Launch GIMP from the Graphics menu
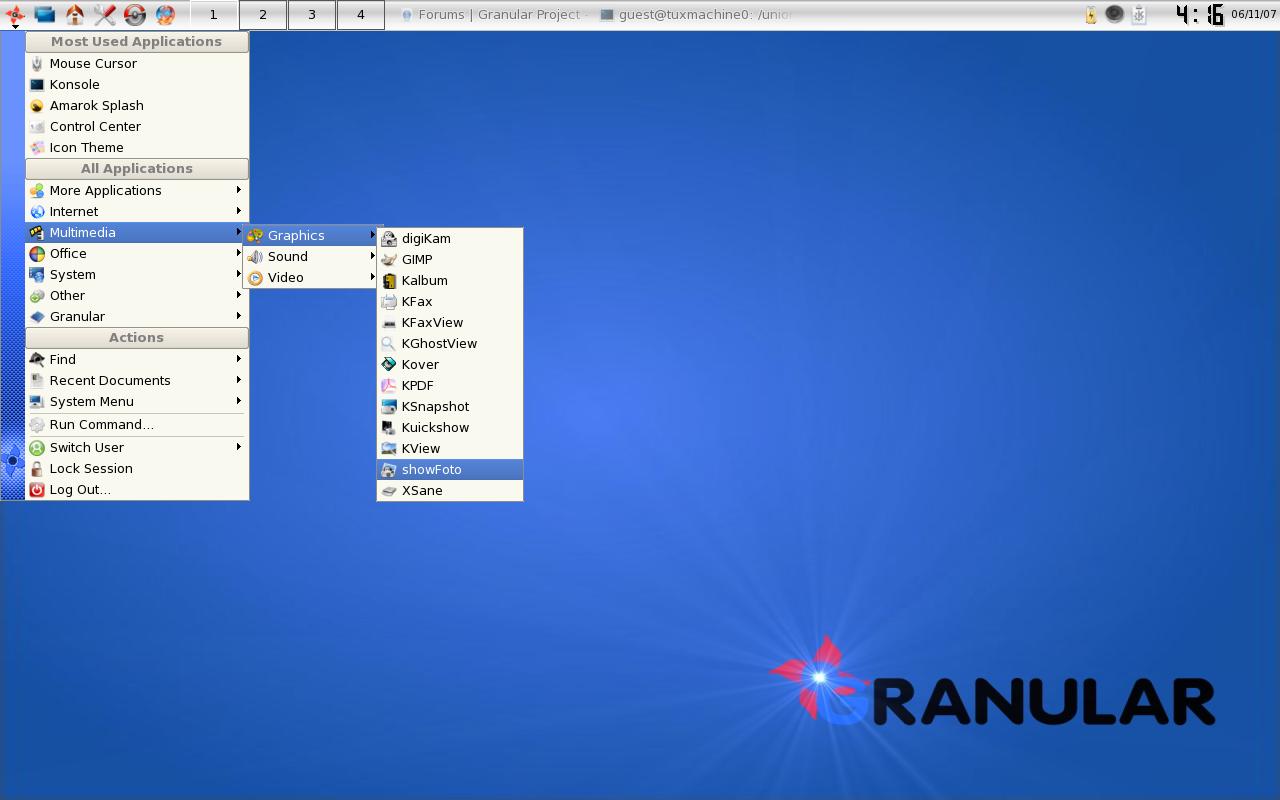This screenshot has width=1280, height=800. coord(450,259)
